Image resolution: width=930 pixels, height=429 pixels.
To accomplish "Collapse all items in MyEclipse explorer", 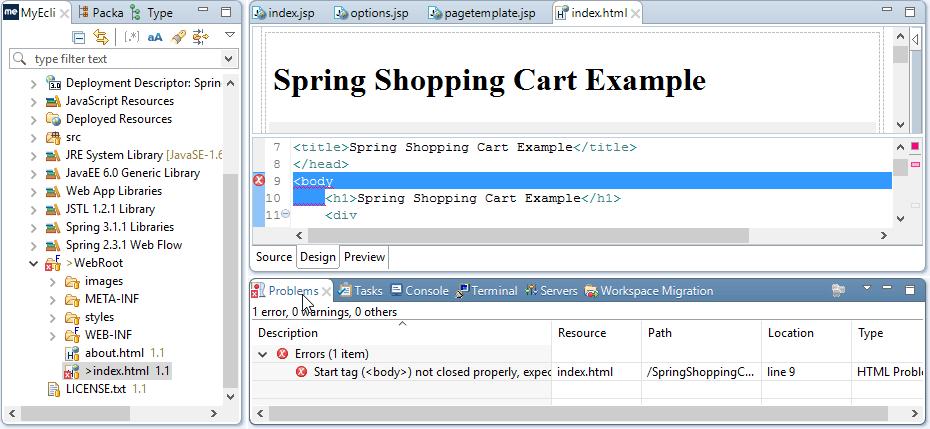I will (78, 37).
